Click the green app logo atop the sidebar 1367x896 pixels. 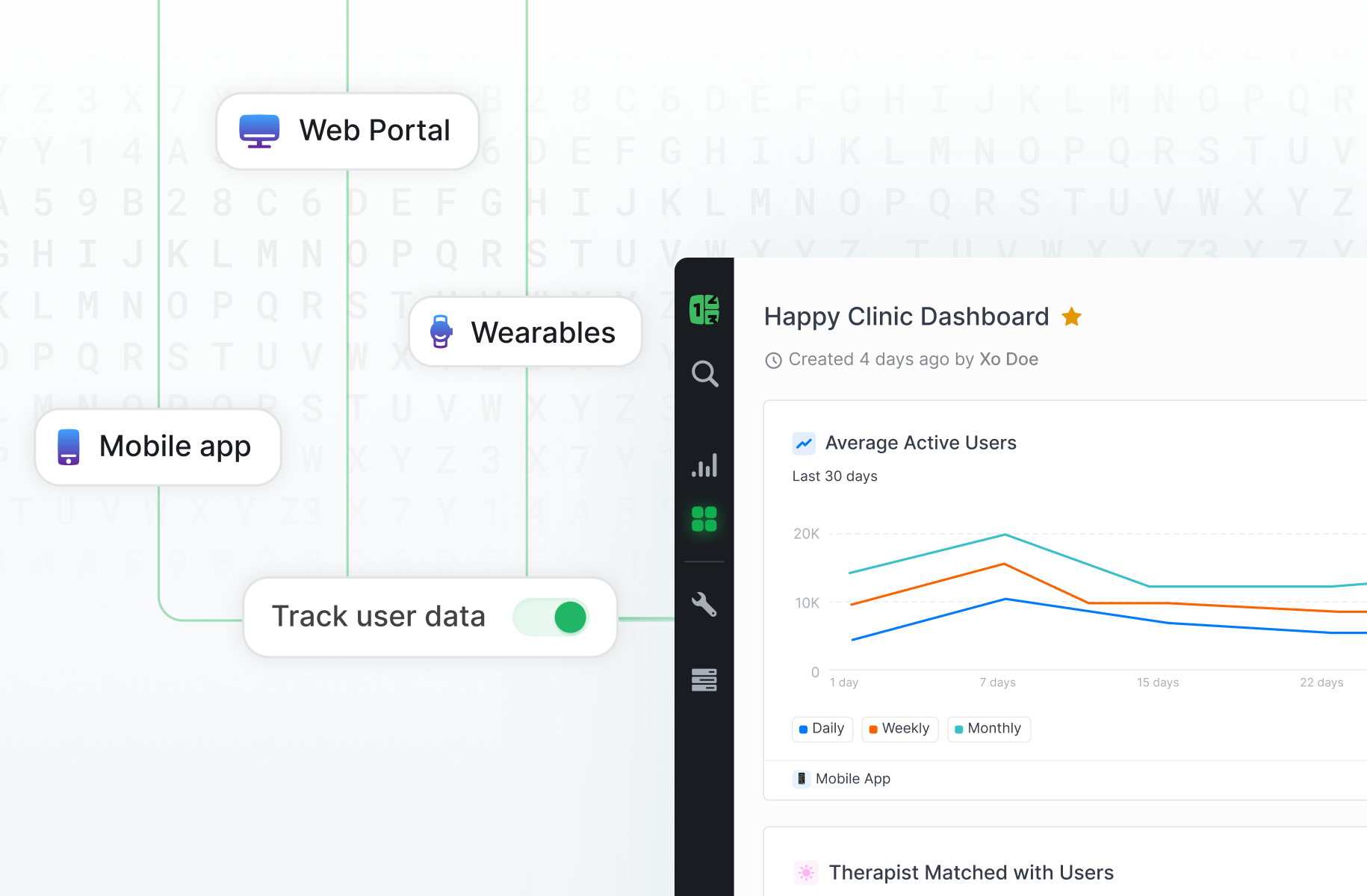[x=703, y=308]
